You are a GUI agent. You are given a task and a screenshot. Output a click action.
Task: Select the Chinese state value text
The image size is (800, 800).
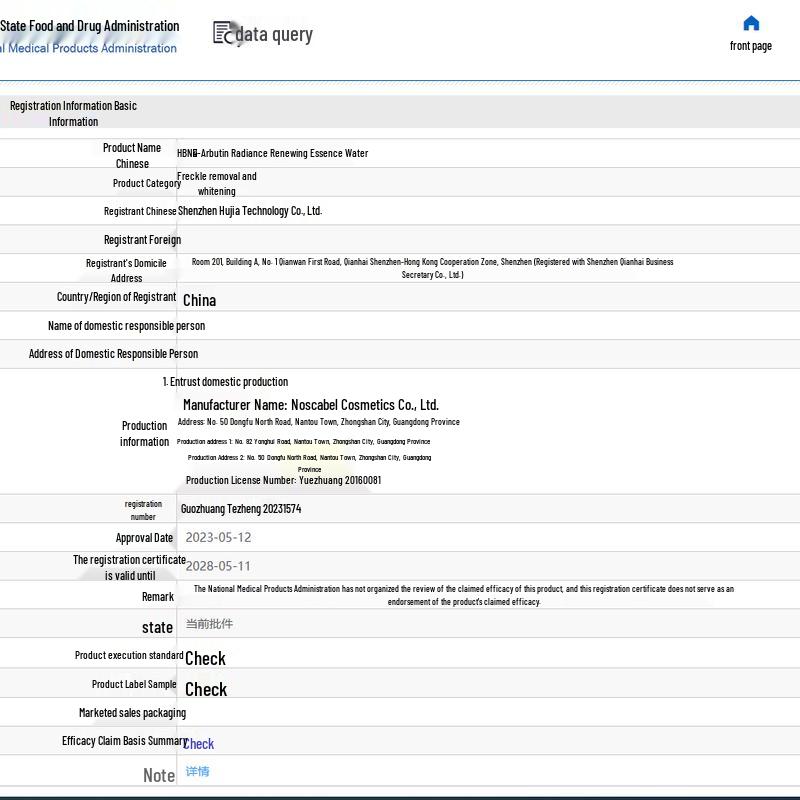tap(209, 623)
